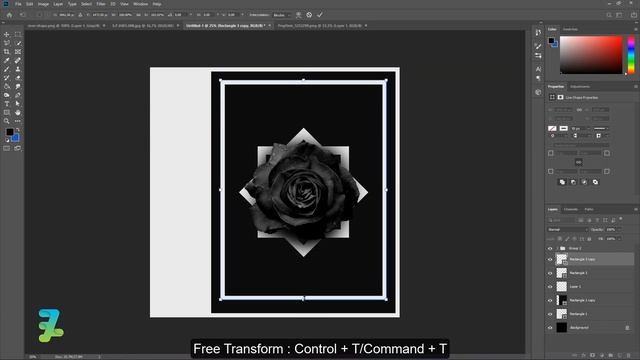The image size is (640, 360).
Task: Select the Path Selection arrow tool
Action: coord(18,104)
